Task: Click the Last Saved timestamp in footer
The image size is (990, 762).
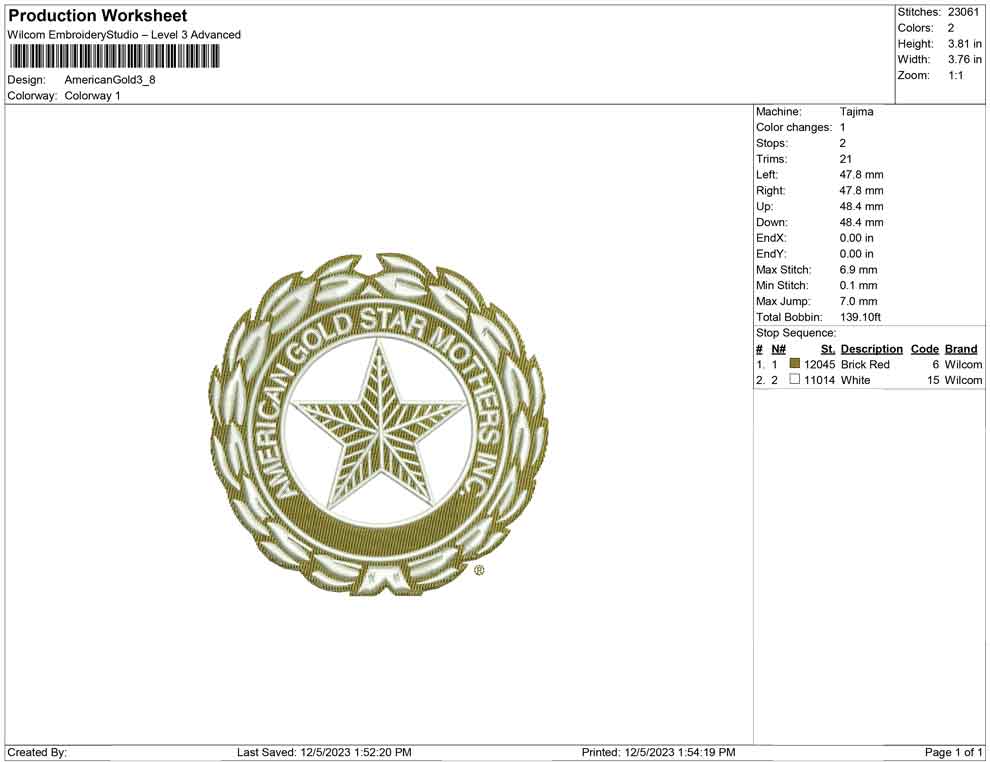Action: 324,752
